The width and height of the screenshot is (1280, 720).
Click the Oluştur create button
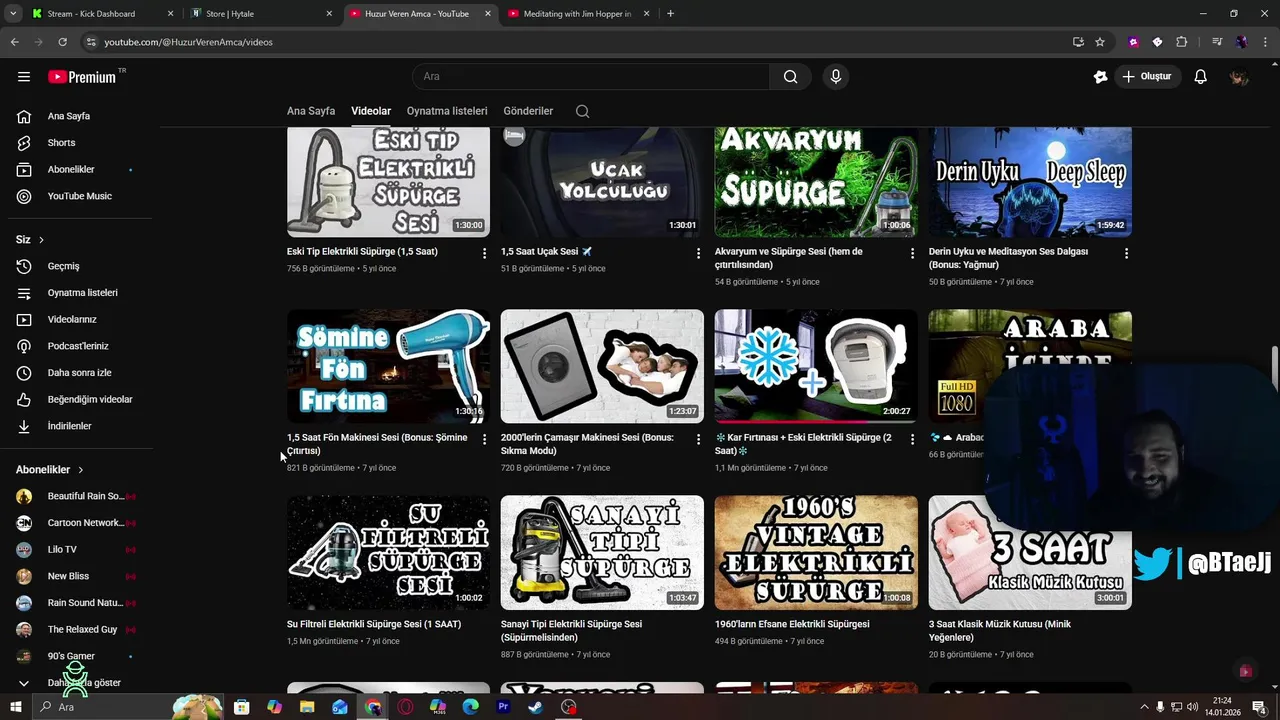1147,77
